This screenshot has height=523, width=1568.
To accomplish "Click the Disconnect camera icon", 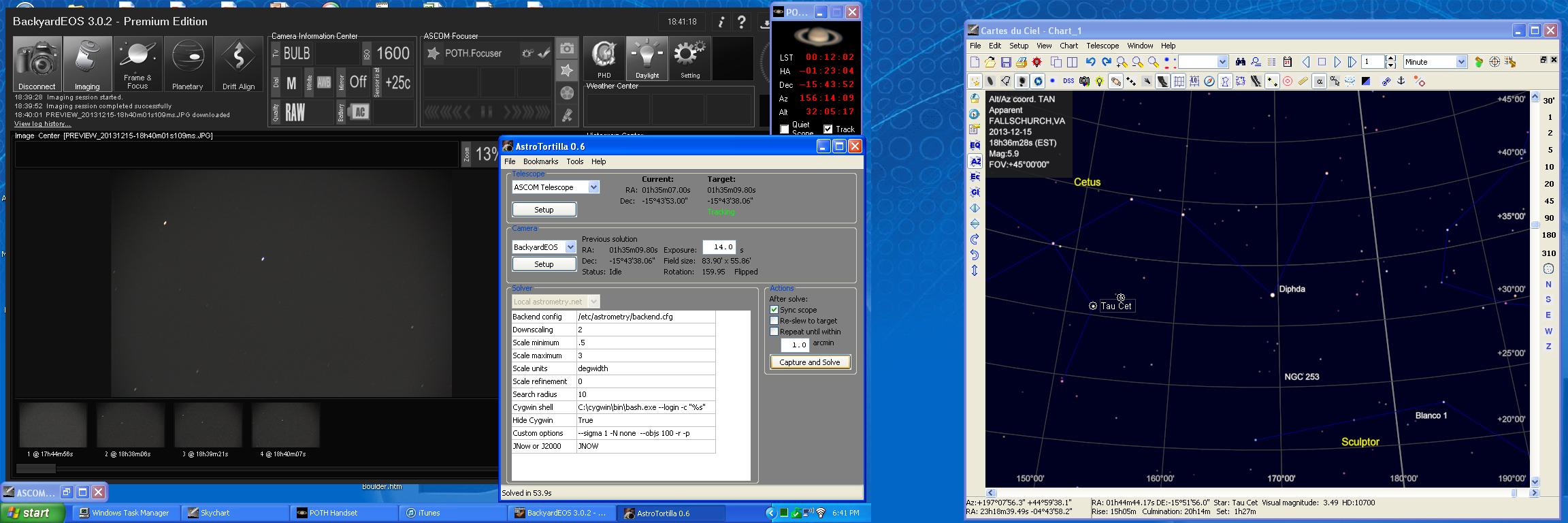I will click(37, 65).
